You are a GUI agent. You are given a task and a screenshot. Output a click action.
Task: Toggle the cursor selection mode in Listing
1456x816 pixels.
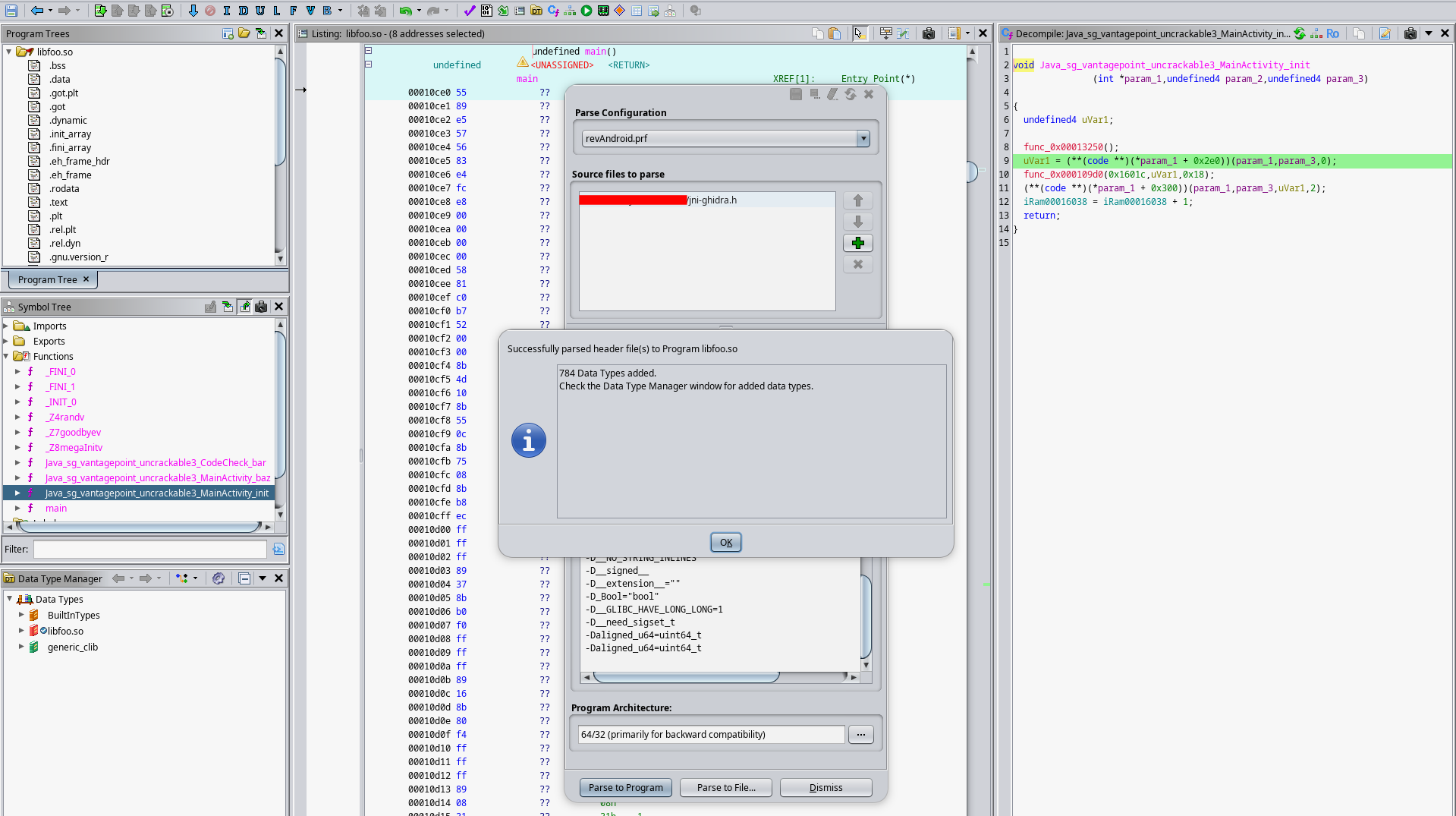(x=859, y=33)
